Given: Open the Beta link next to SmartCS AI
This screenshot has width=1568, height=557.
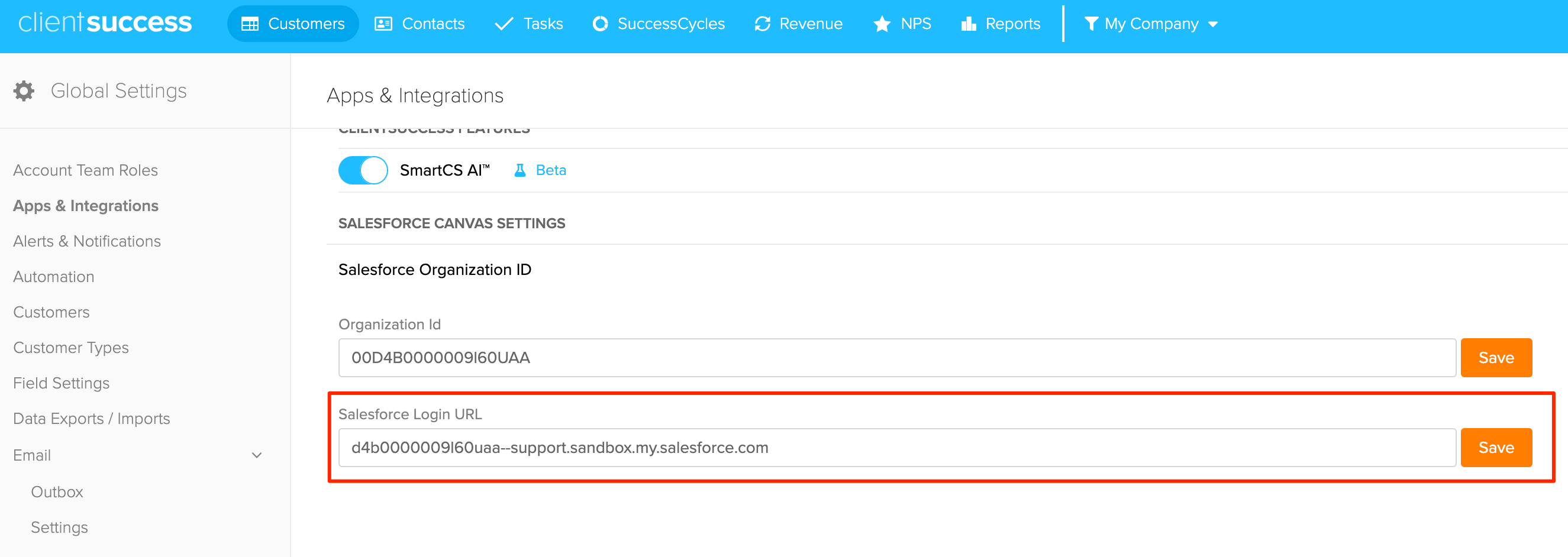Looking at the screenshot, I should tap(551, 170).
